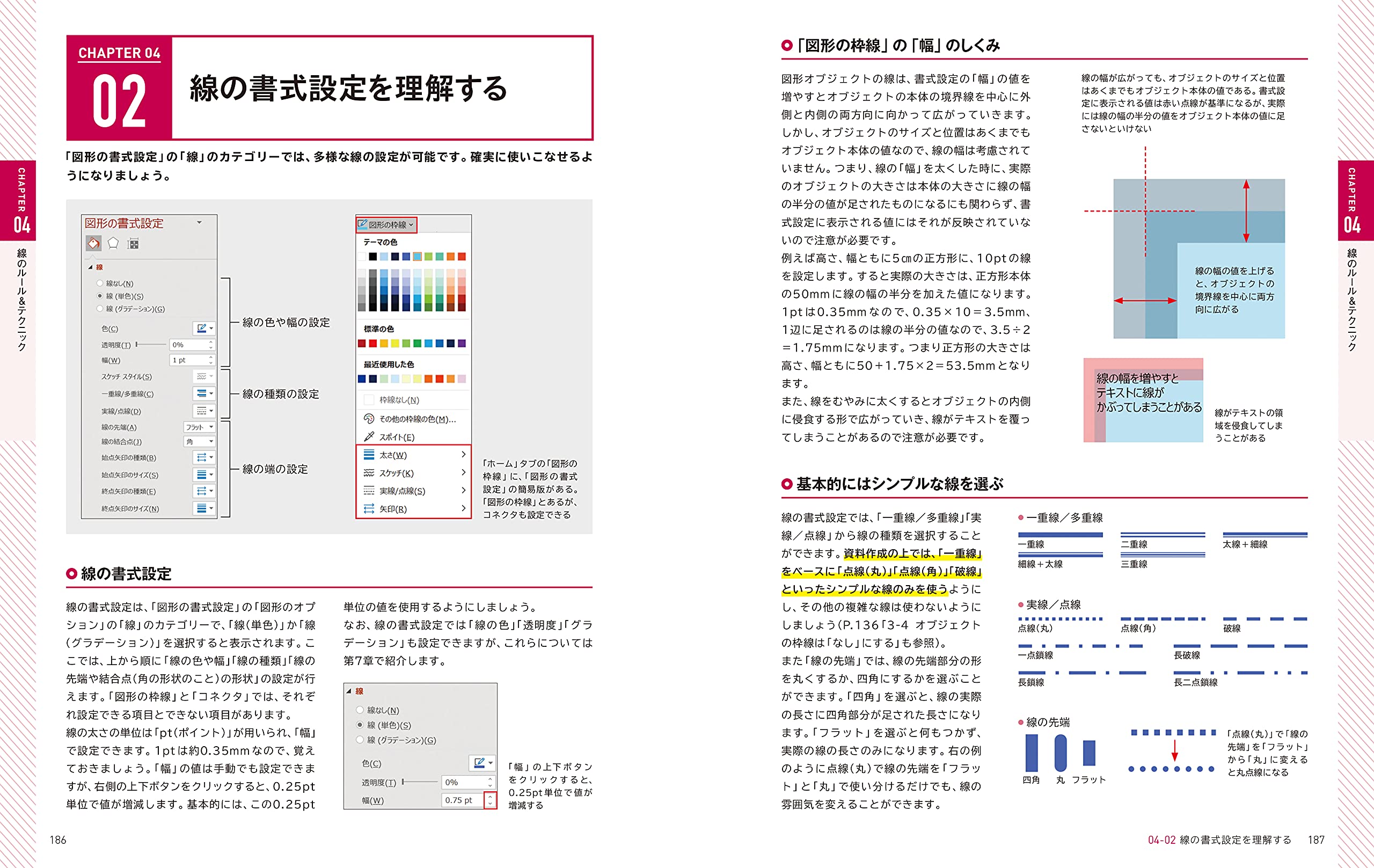Pick the スポイト eyedropper tool
Viewport: 1374px width, 868px height.
(x=389, y=437)
